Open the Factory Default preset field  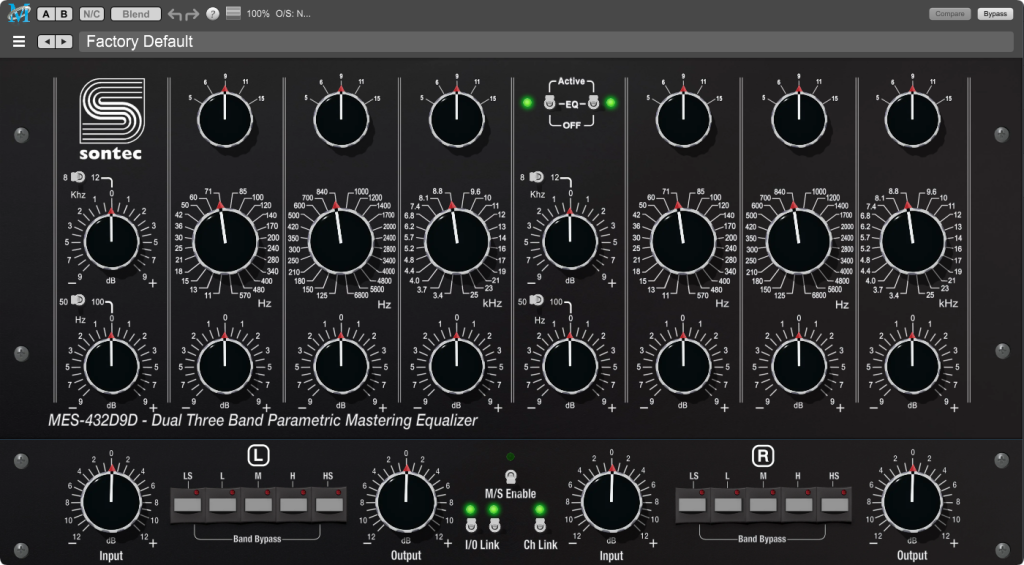point(546,42)
